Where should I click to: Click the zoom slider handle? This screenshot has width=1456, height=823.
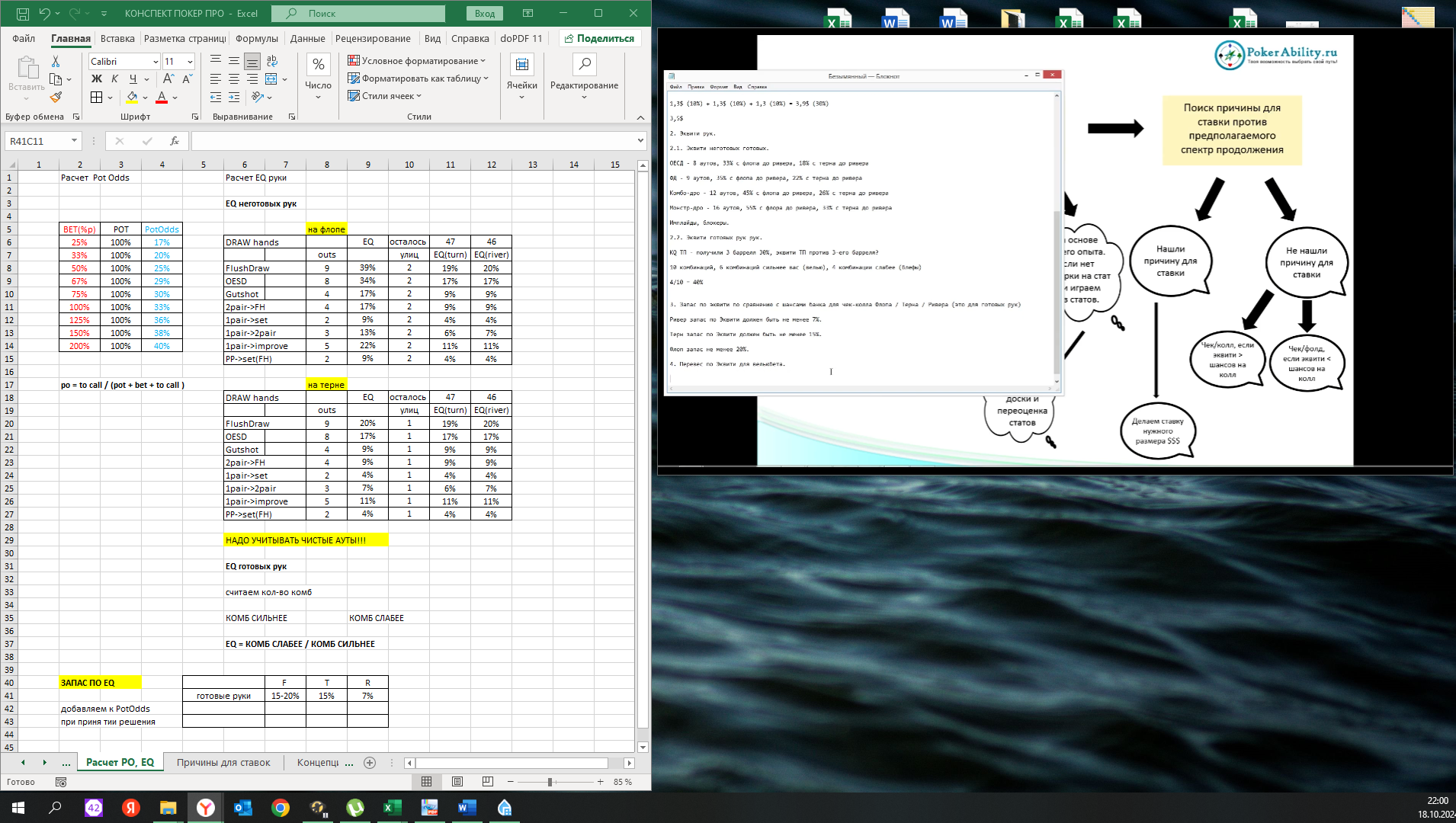(550, 782)
